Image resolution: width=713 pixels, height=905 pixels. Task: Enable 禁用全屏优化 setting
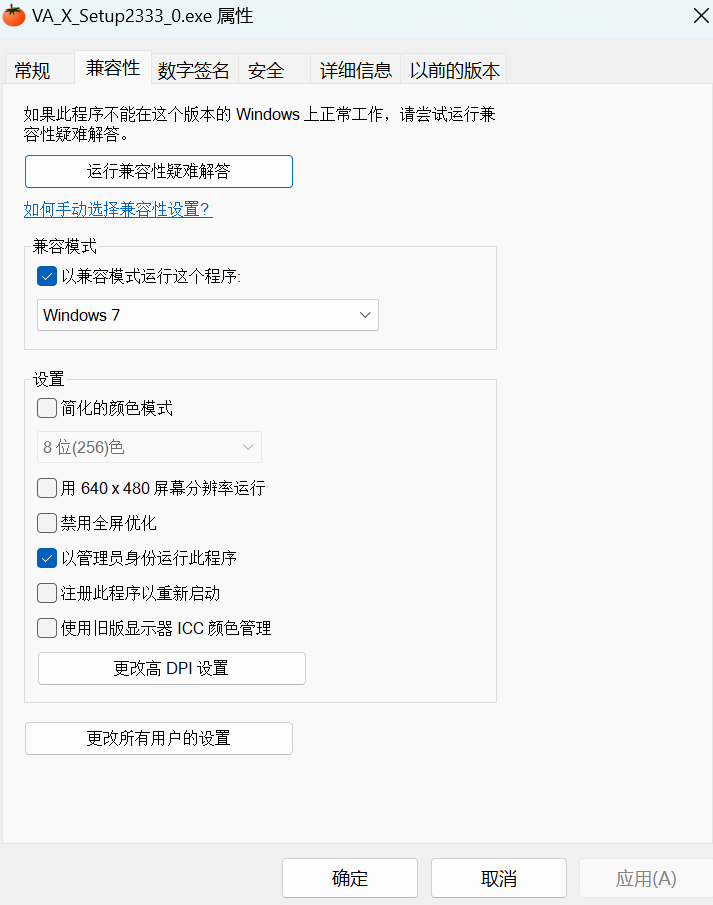click(x=46, y=523)
